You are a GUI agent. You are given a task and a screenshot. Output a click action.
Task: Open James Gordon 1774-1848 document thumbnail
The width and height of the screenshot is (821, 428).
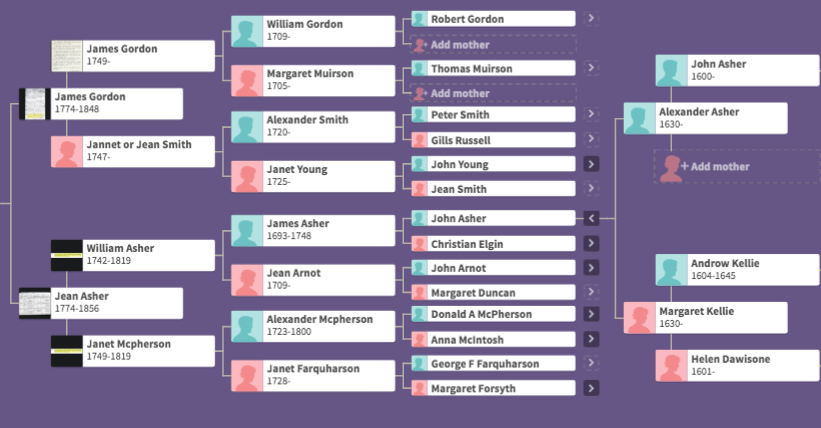(35, 104)
